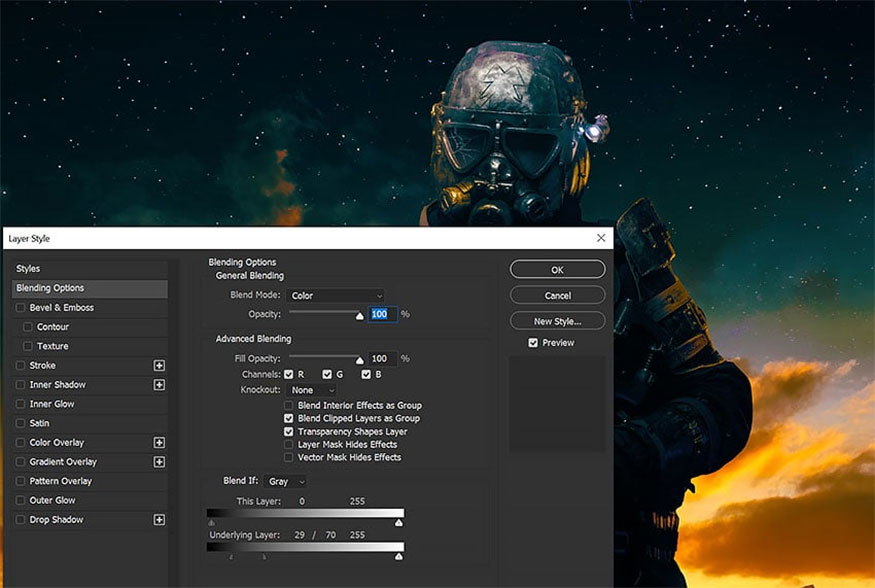Open the Blend If Gray dropdown
Screen dimensions: 875x588
pyautogui.click(x=286, y=481)
